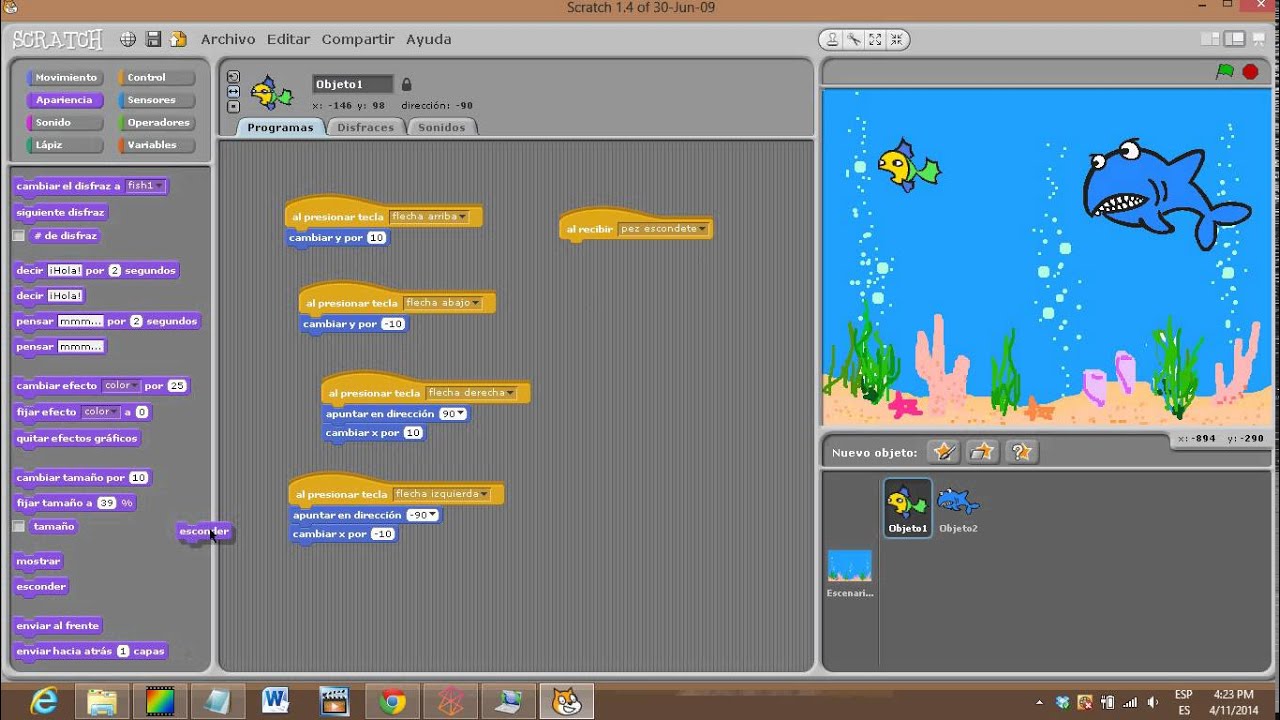Select the Apariencia block category
The width and height of the screenshot is (1280, 720).
click(64, 100)
